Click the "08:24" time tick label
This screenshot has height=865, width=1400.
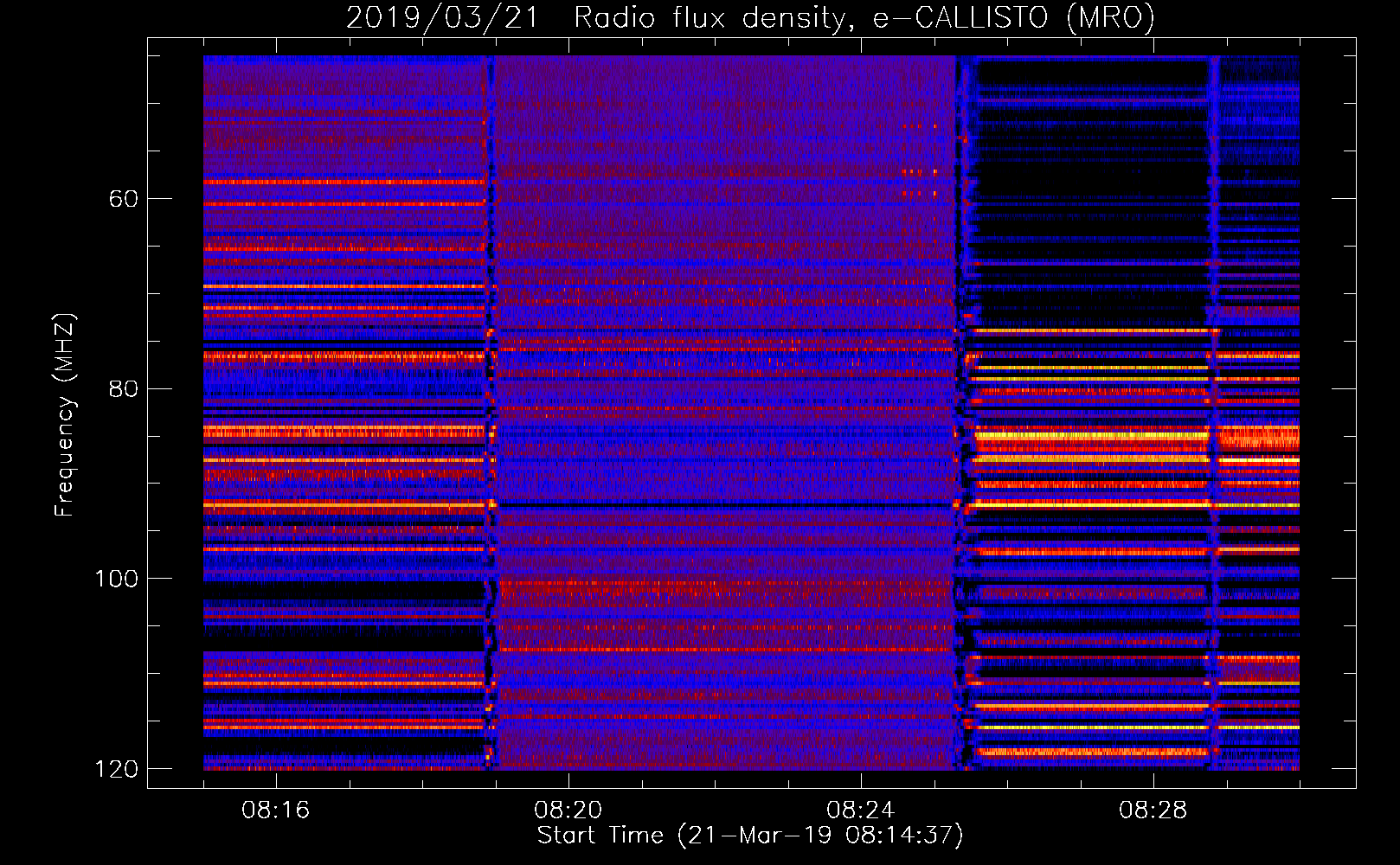pyautogui.click(x=861, y=811)
